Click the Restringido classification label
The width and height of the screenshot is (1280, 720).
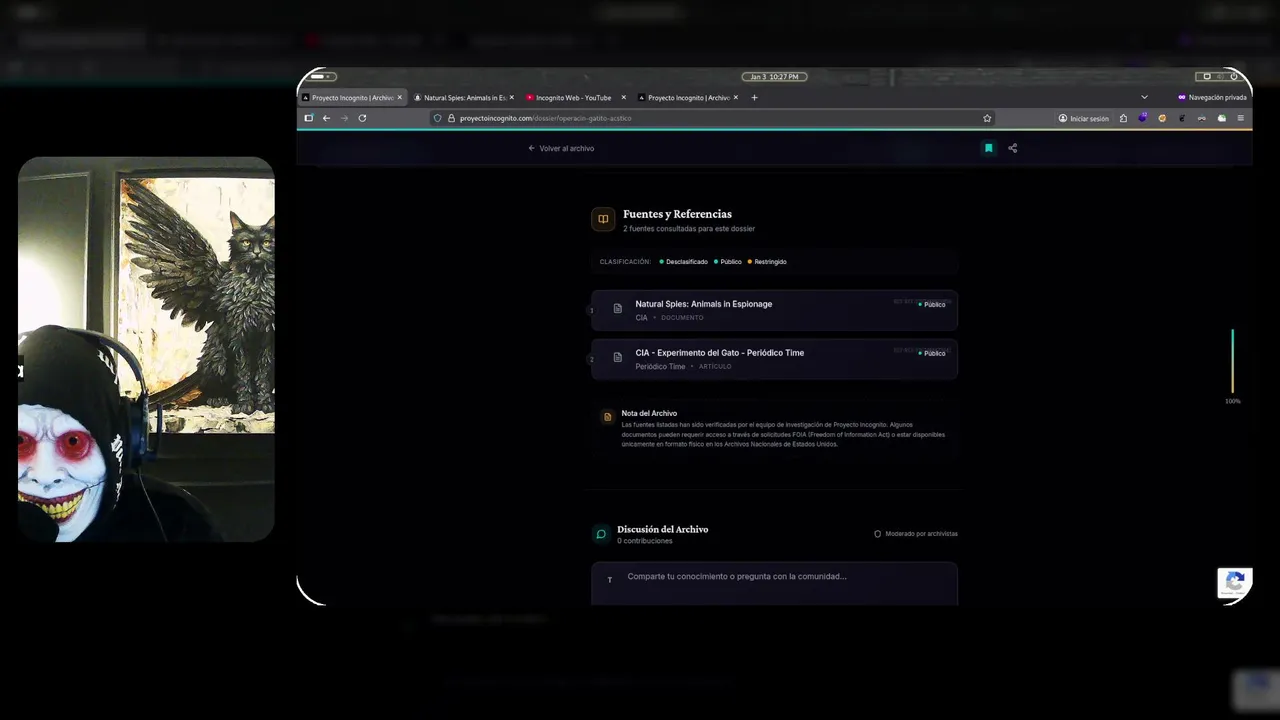pyautogui.click(x=767, y=262)
